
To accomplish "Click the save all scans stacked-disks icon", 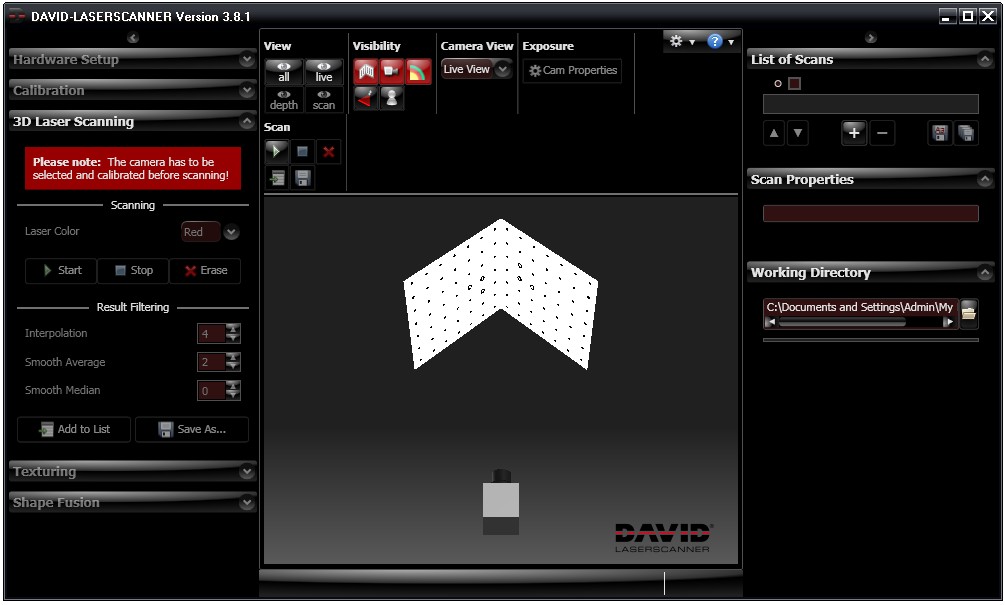I will [964, 133].
